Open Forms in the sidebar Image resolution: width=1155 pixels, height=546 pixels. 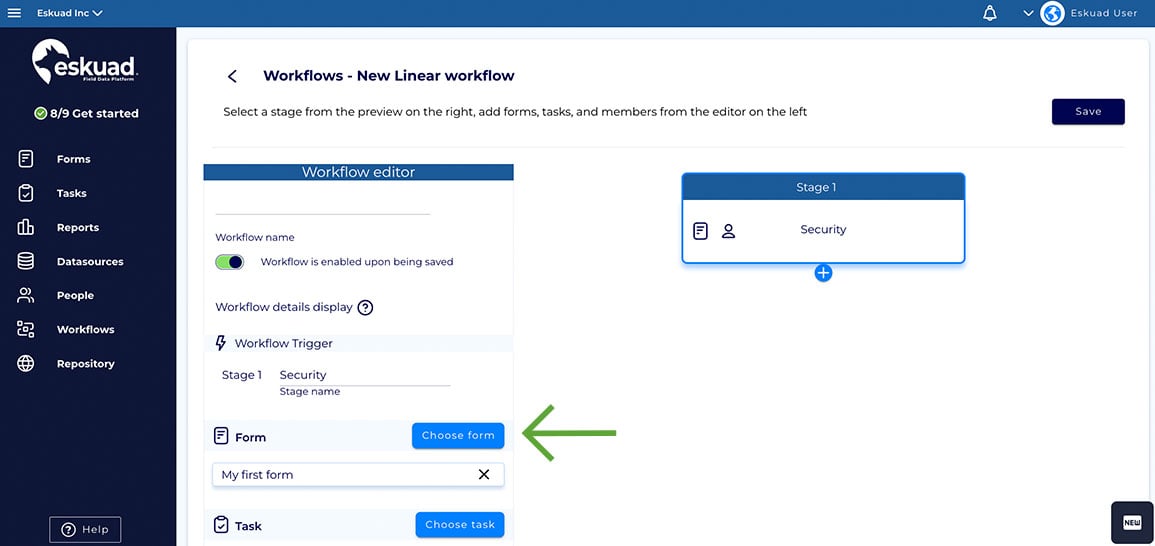click(x=74, y=159)
